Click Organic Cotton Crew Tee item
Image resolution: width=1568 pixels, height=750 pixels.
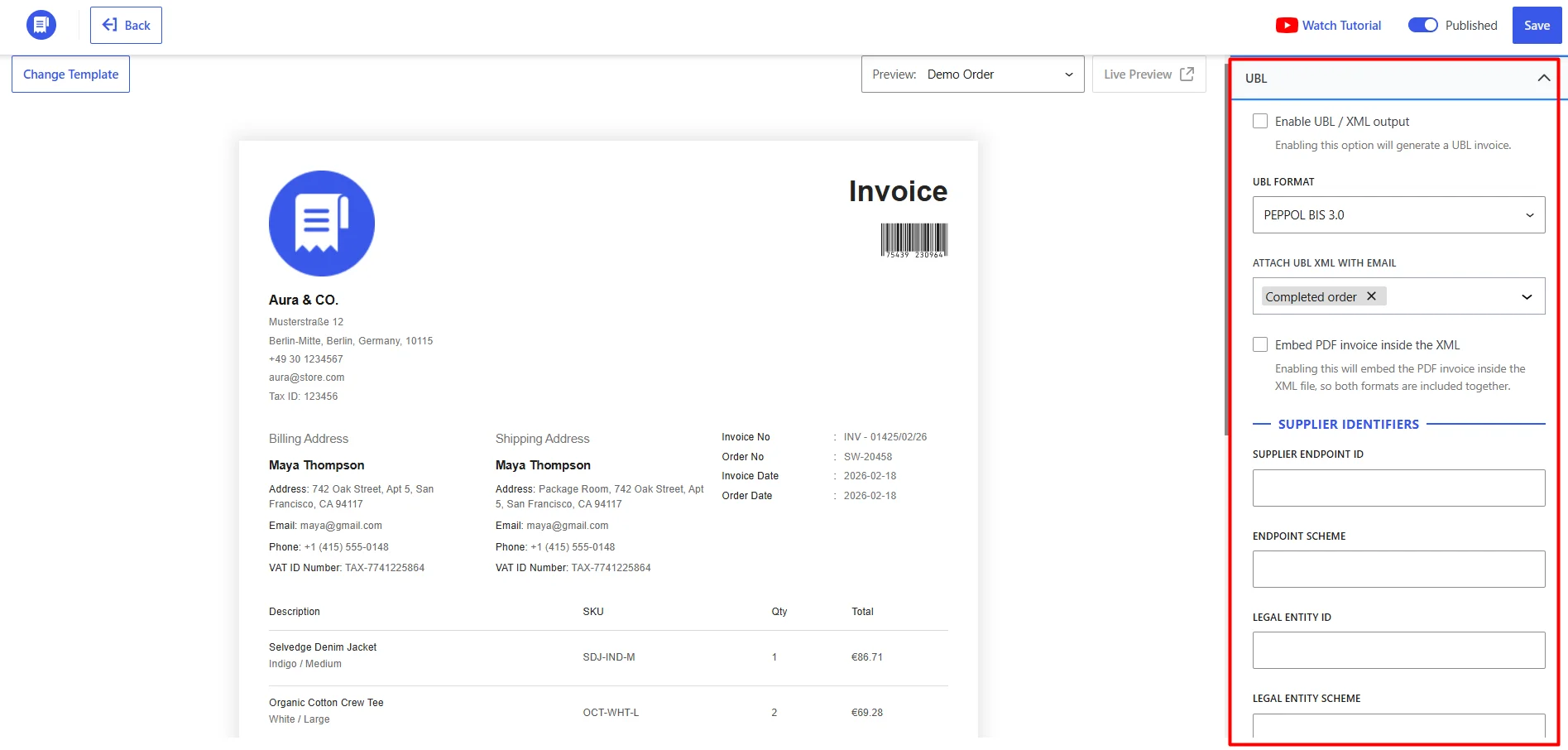326,703
